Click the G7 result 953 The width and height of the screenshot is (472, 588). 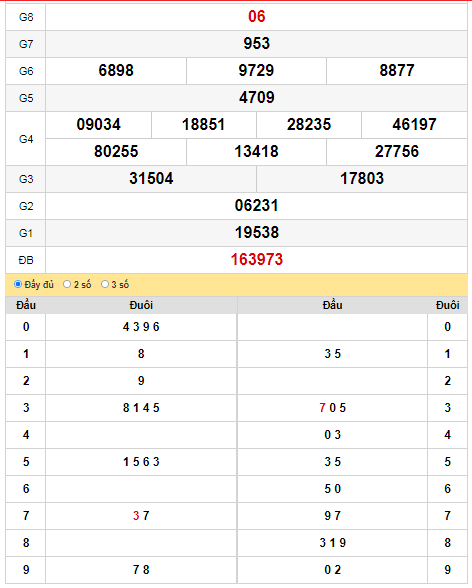click(x=256, y=44)
